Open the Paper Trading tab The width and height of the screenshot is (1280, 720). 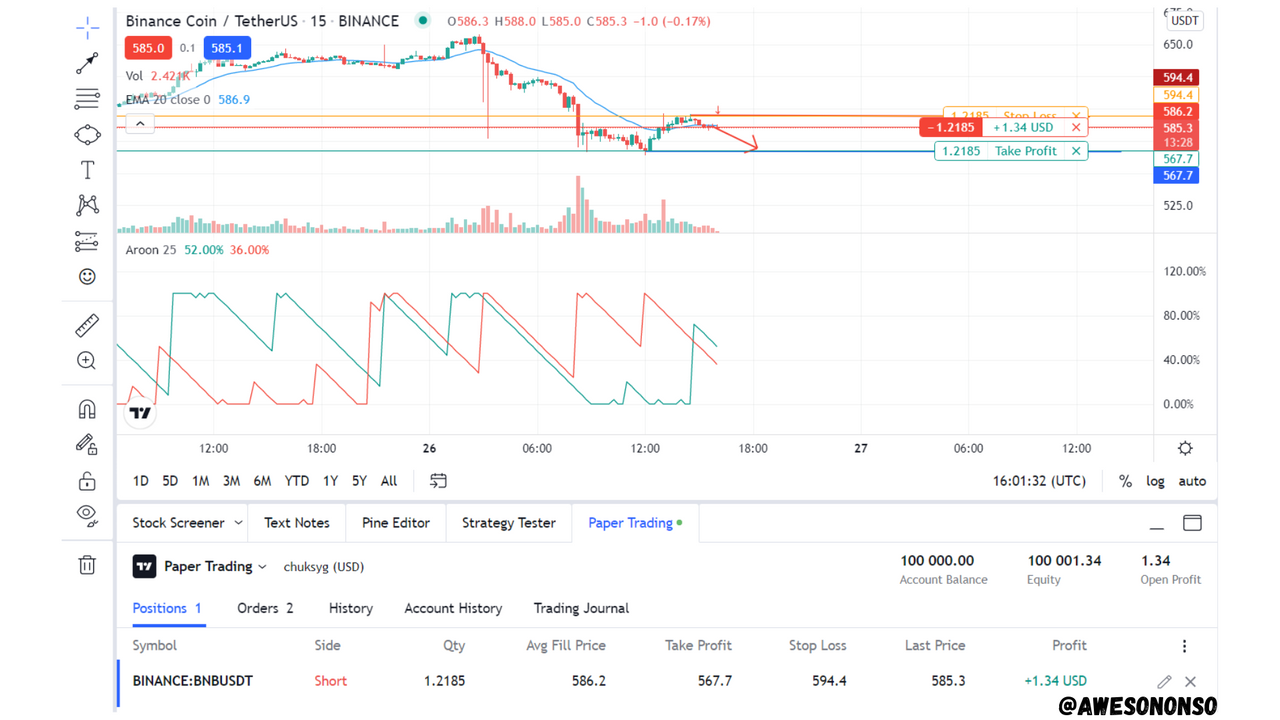635,523
